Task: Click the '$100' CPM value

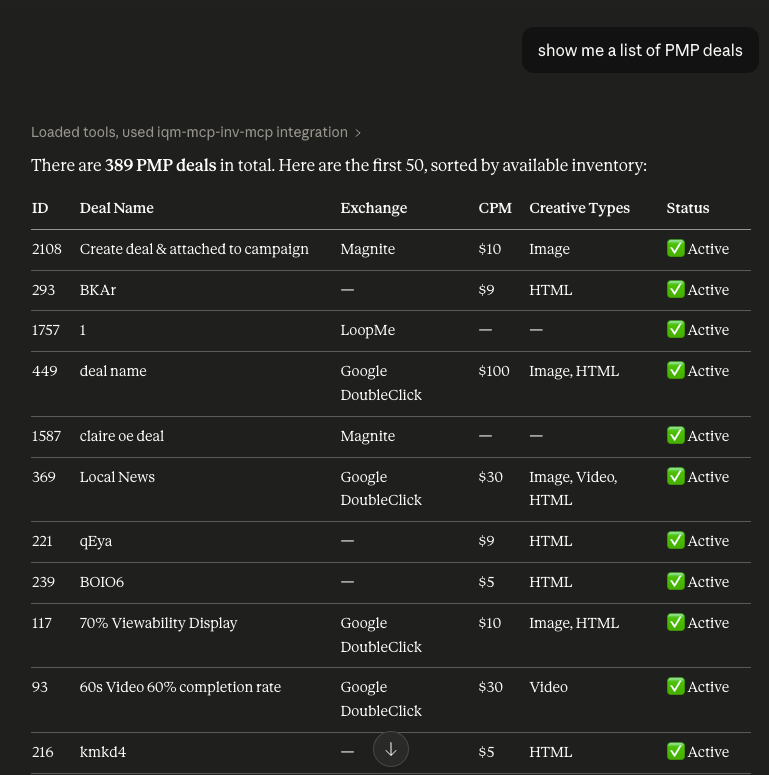Action: point(494,371)
